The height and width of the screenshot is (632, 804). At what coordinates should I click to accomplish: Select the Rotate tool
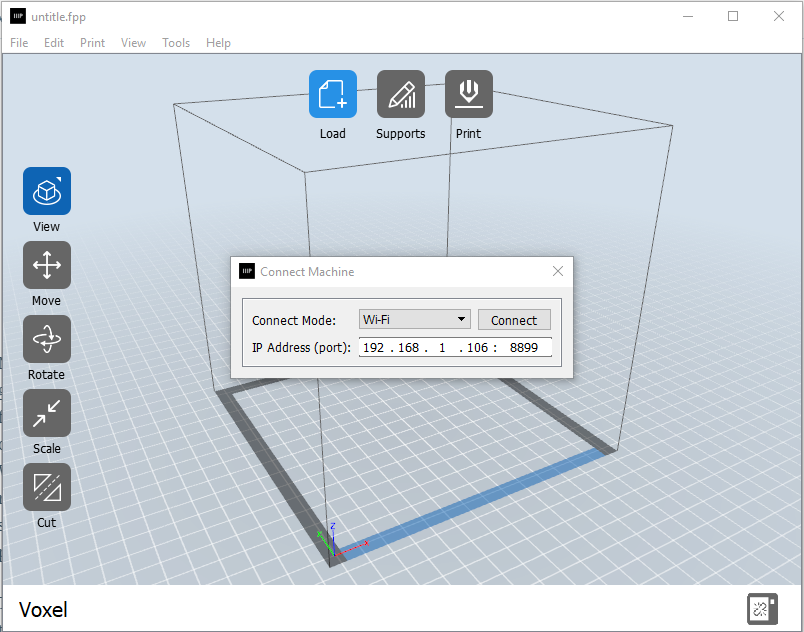(47, 339)
